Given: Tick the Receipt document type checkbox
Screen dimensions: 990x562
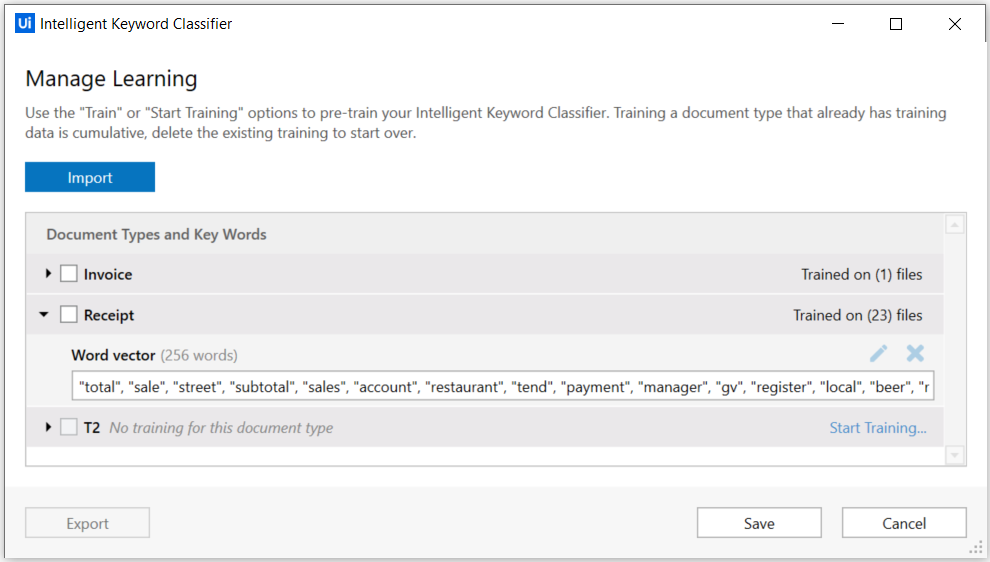Looking at the screenshot, I should (x=68, y=314).
